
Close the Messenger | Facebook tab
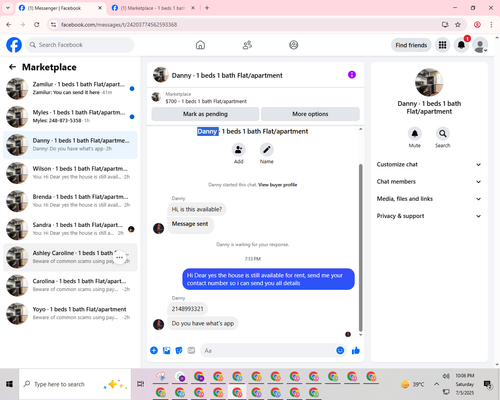[x=100, y=8]
